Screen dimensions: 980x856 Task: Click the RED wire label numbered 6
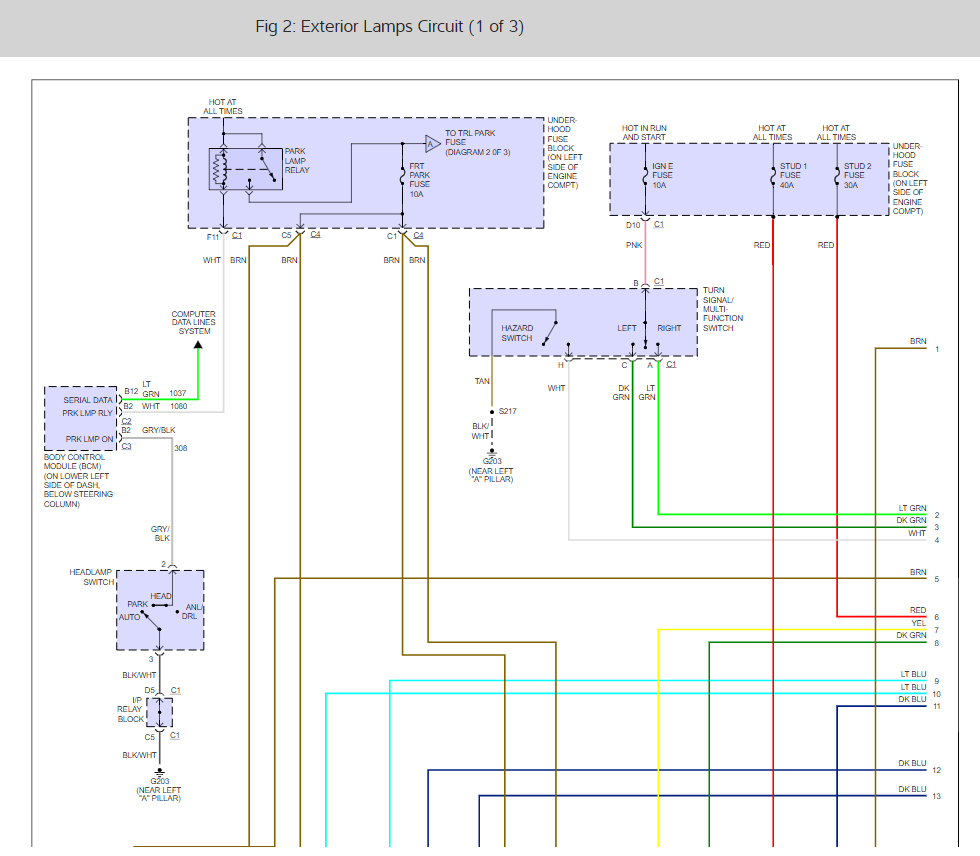917,610
